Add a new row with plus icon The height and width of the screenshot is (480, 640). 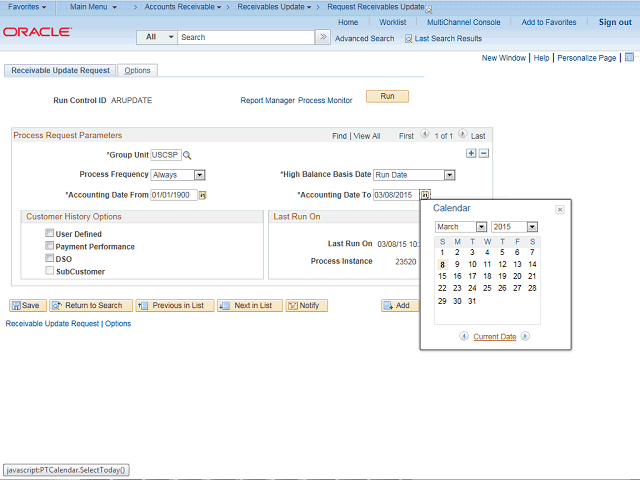point(471,153)
